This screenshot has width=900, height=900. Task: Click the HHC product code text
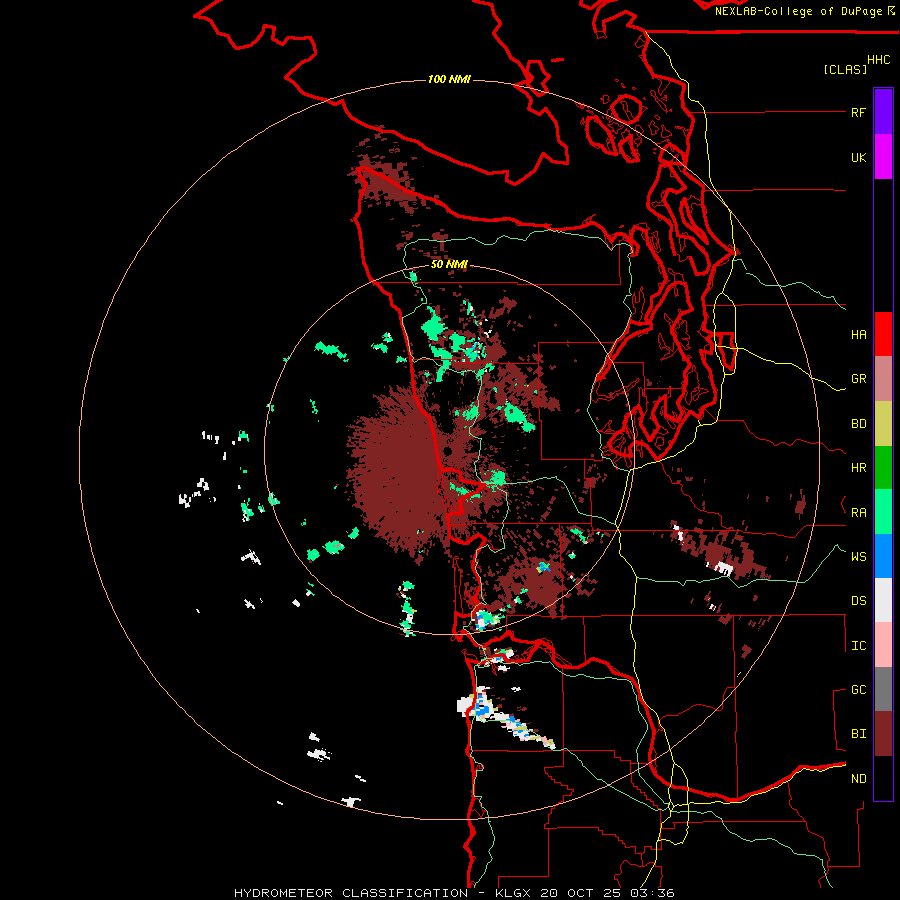(x=879, y=60)
